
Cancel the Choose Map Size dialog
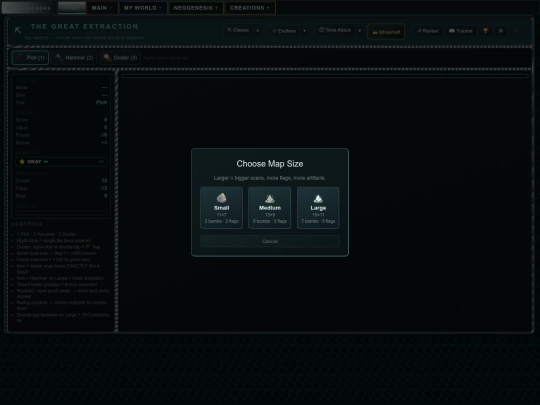click(270, 241)
